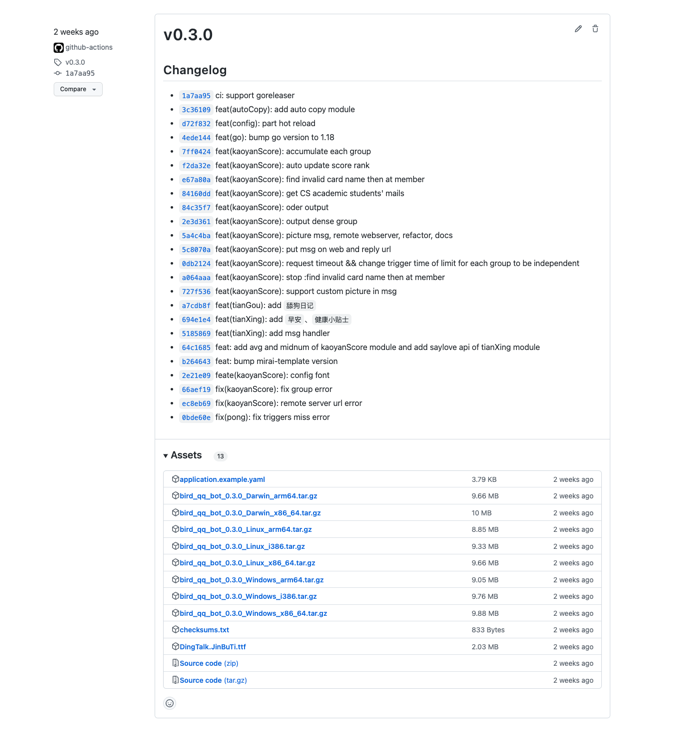This screenshot has height=729, width=679.
Task: Download the Darwin_arm64 tar.gz asset
Action: [248, 496]
